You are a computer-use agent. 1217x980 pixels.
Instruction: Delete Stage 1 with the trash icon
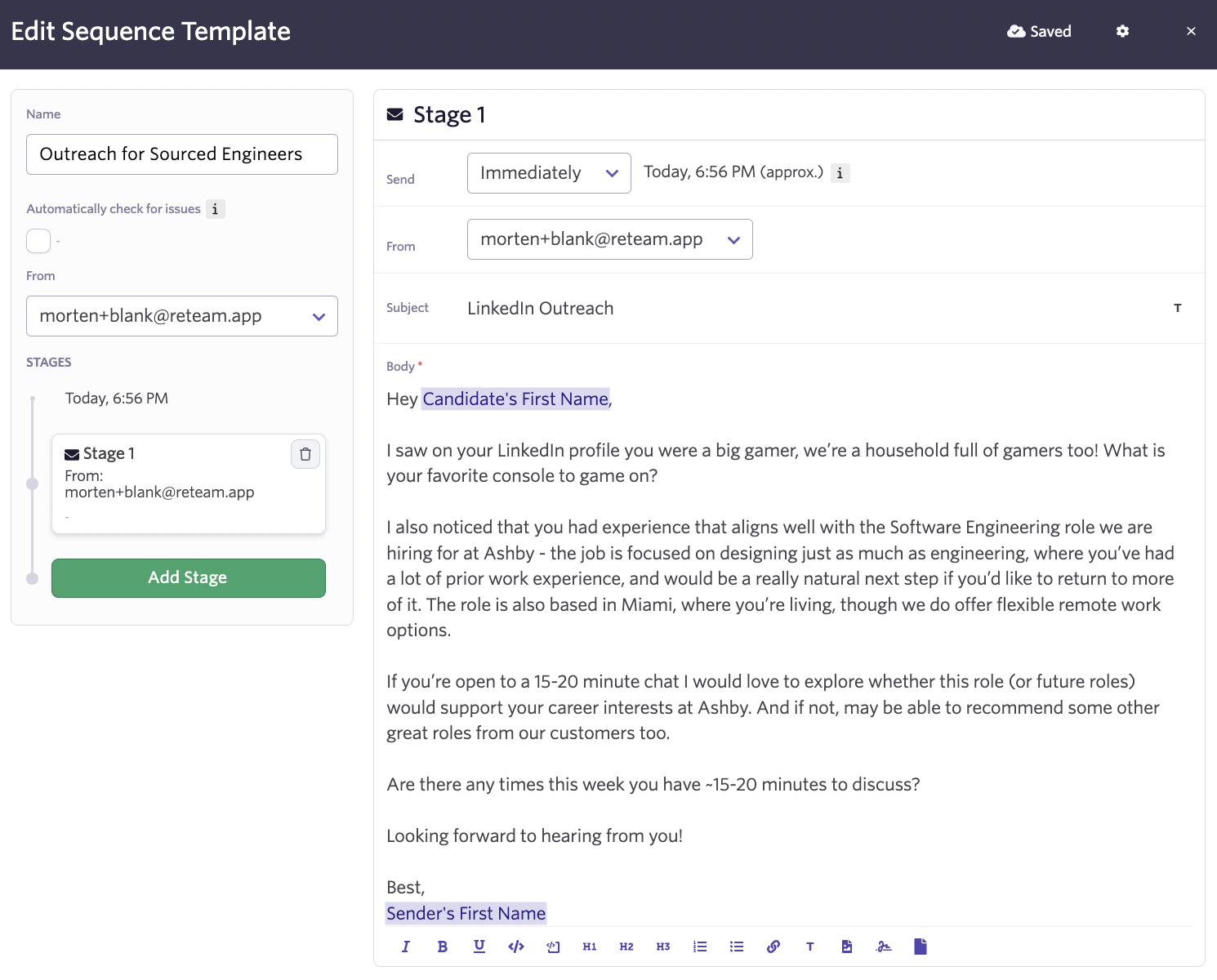[305, 454]
